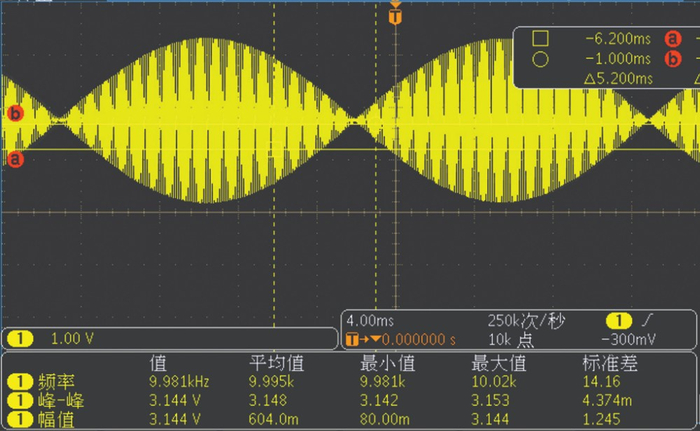This screenshot has height=431, width=700.
Task: Click the 最大值 column header
Action: 499,363
